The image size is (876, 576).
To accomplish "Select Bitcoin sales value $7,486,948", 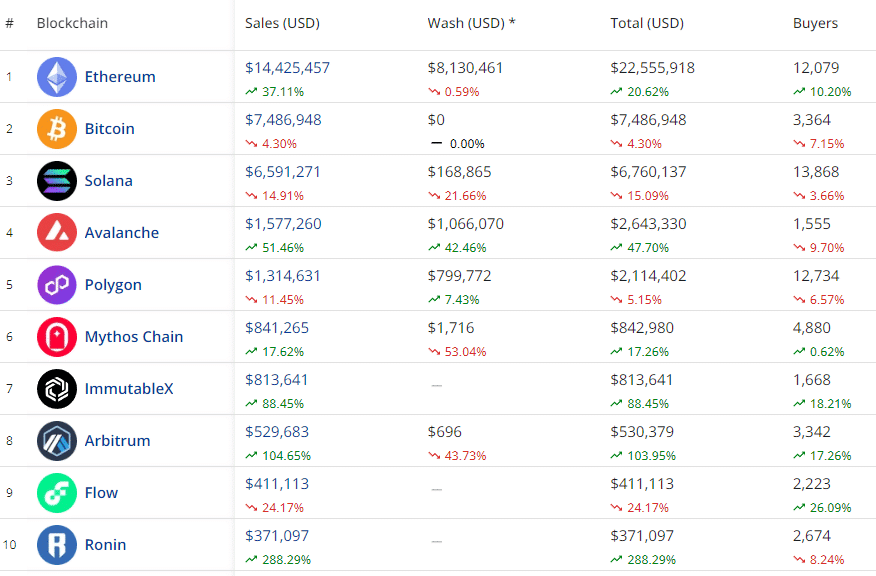I will pyautogui.click(x=283, y=120).
